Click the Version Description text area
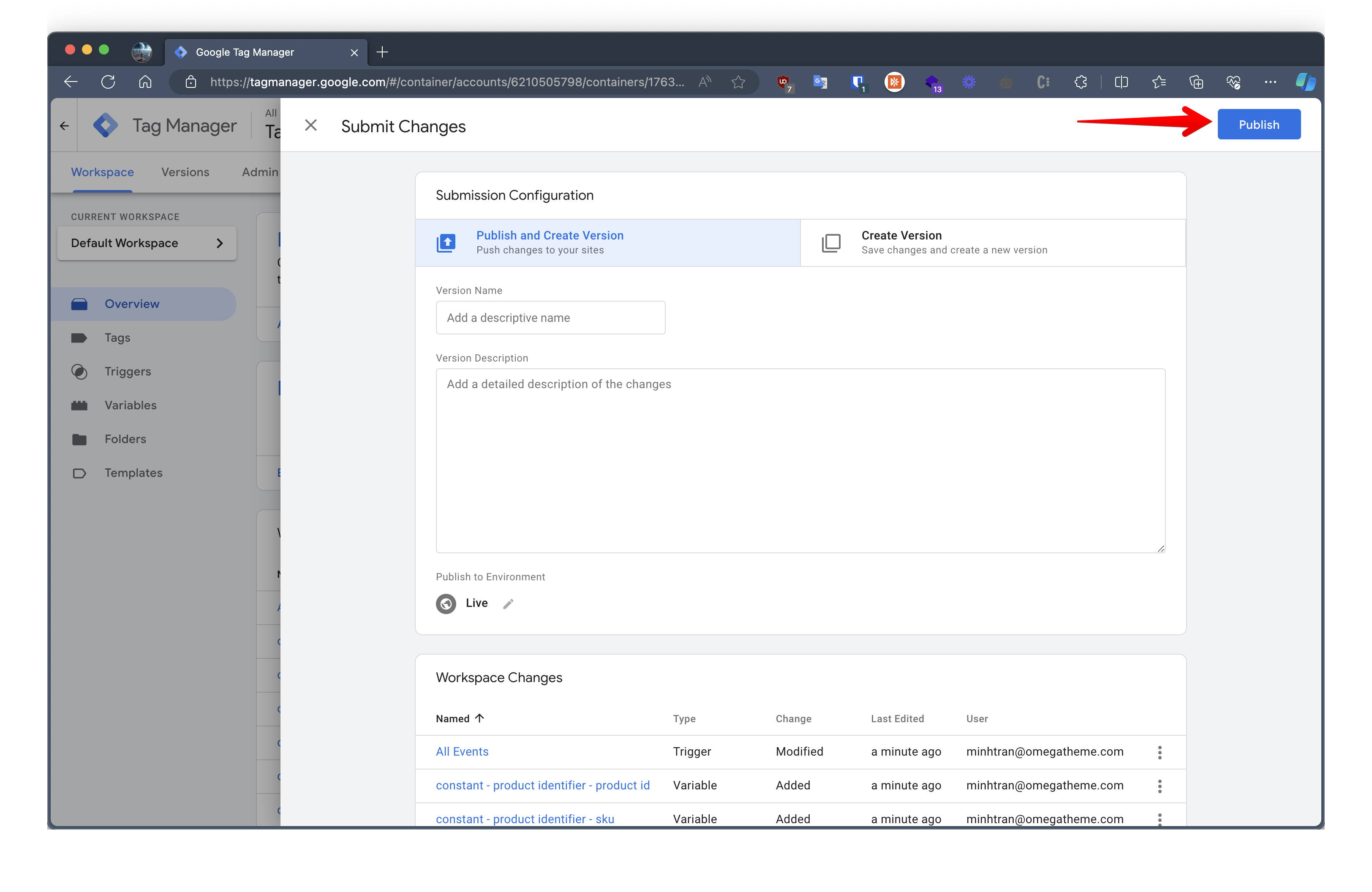Screen dimensions: 1372x892 [x=800, y=460]
